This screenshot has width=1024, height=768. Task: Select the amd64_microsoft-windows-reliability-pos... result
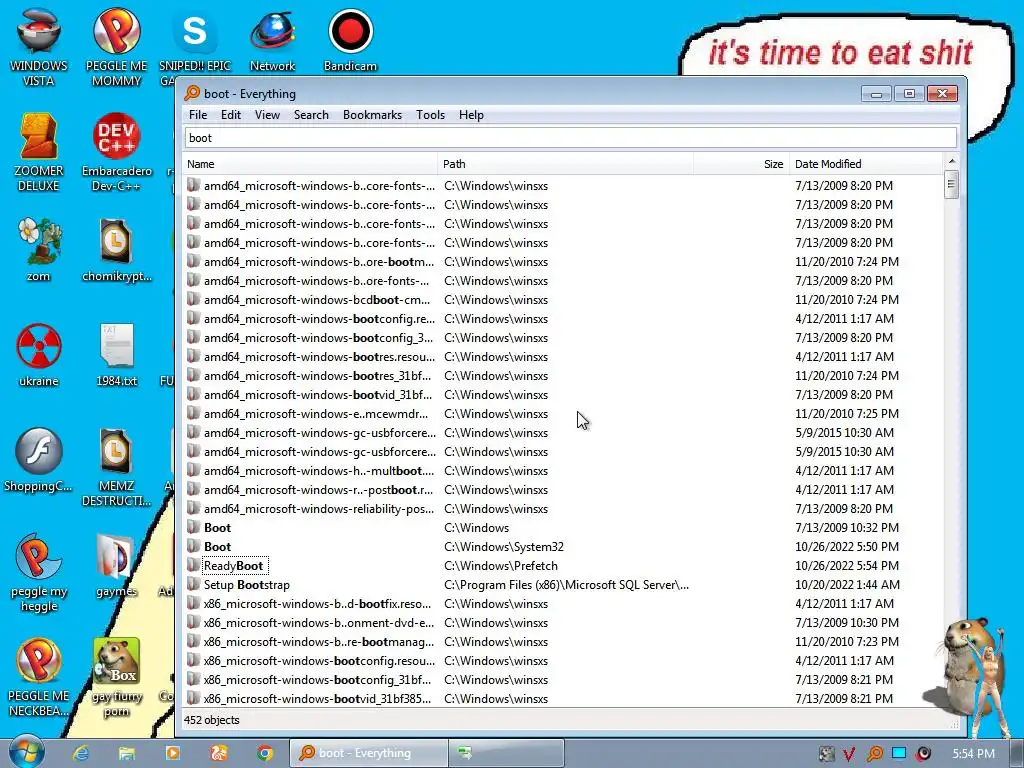tap(319, 509)
